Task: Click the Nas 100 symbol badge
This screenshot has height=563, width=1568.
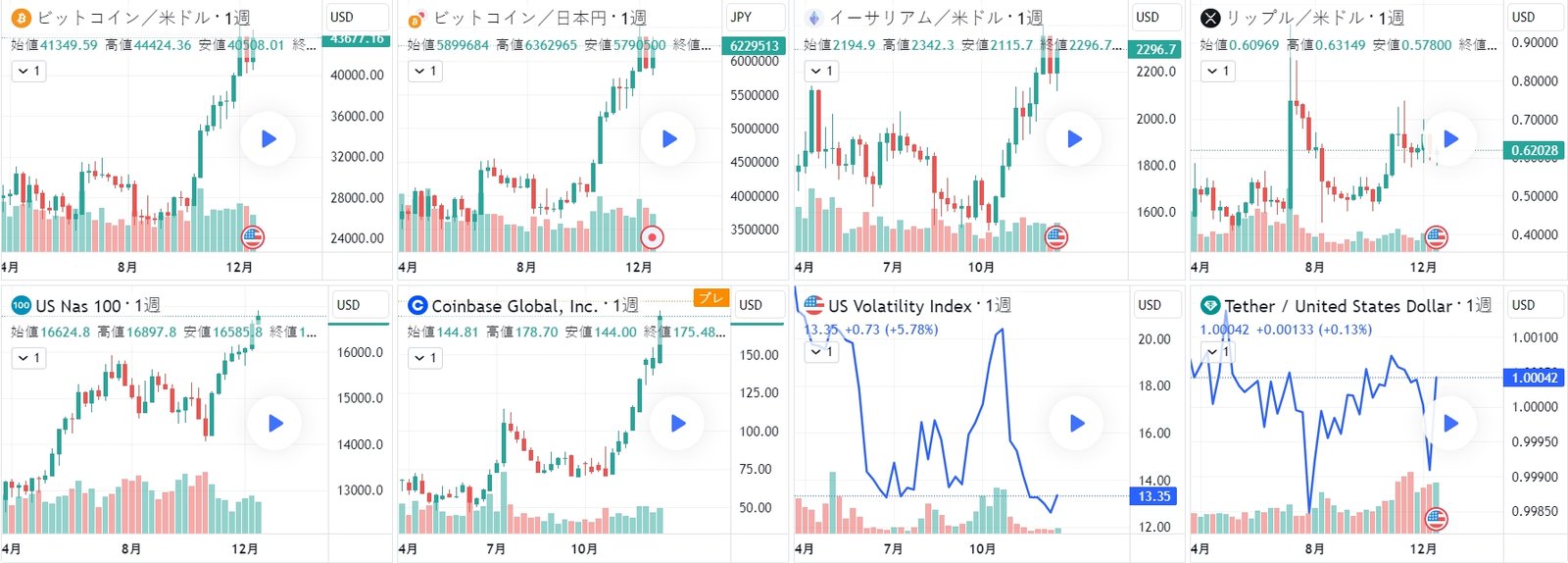Action: (x=21, y=305)
